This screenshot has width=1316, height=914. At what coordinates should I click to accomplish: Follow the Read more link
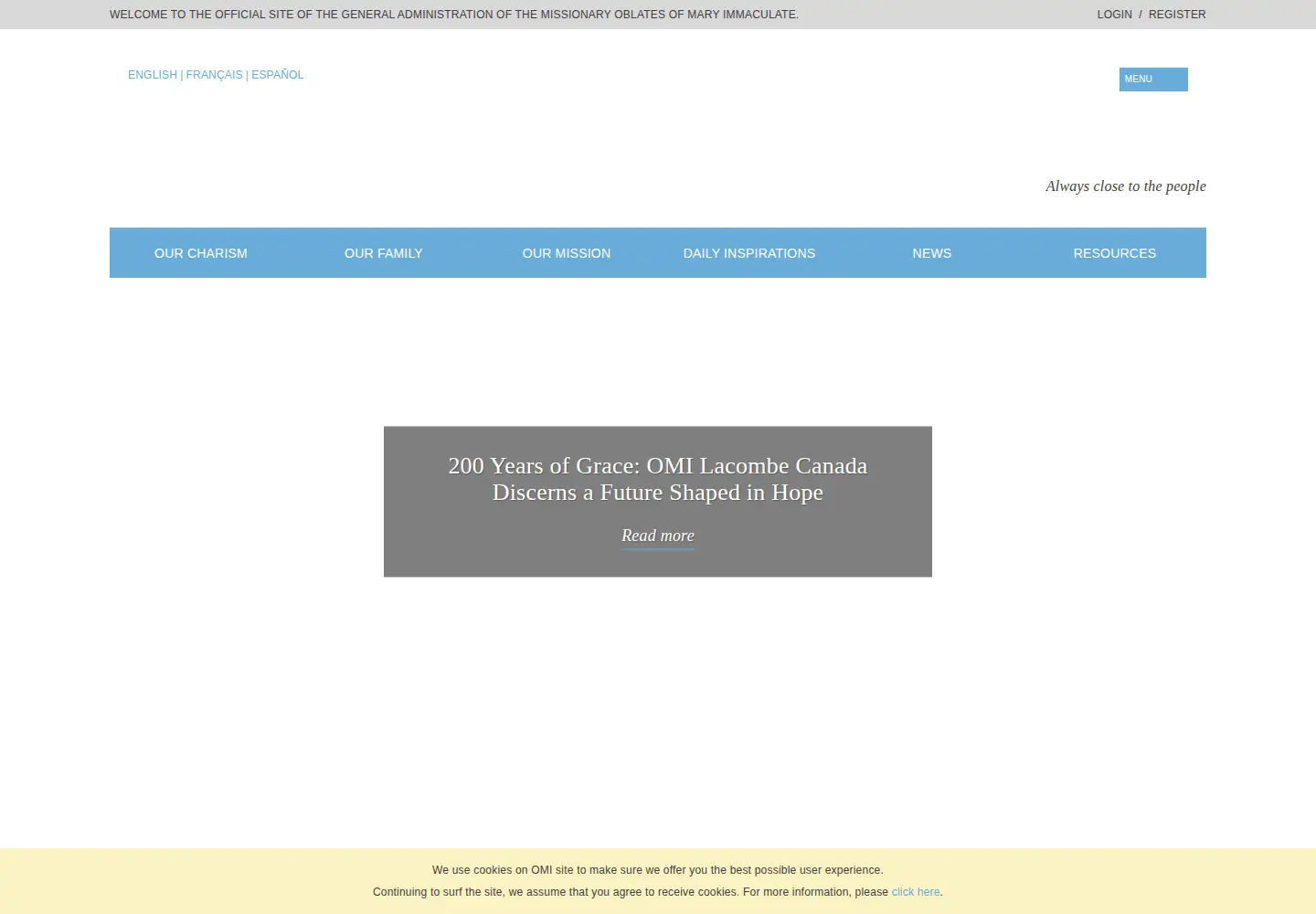pos(658,537)
